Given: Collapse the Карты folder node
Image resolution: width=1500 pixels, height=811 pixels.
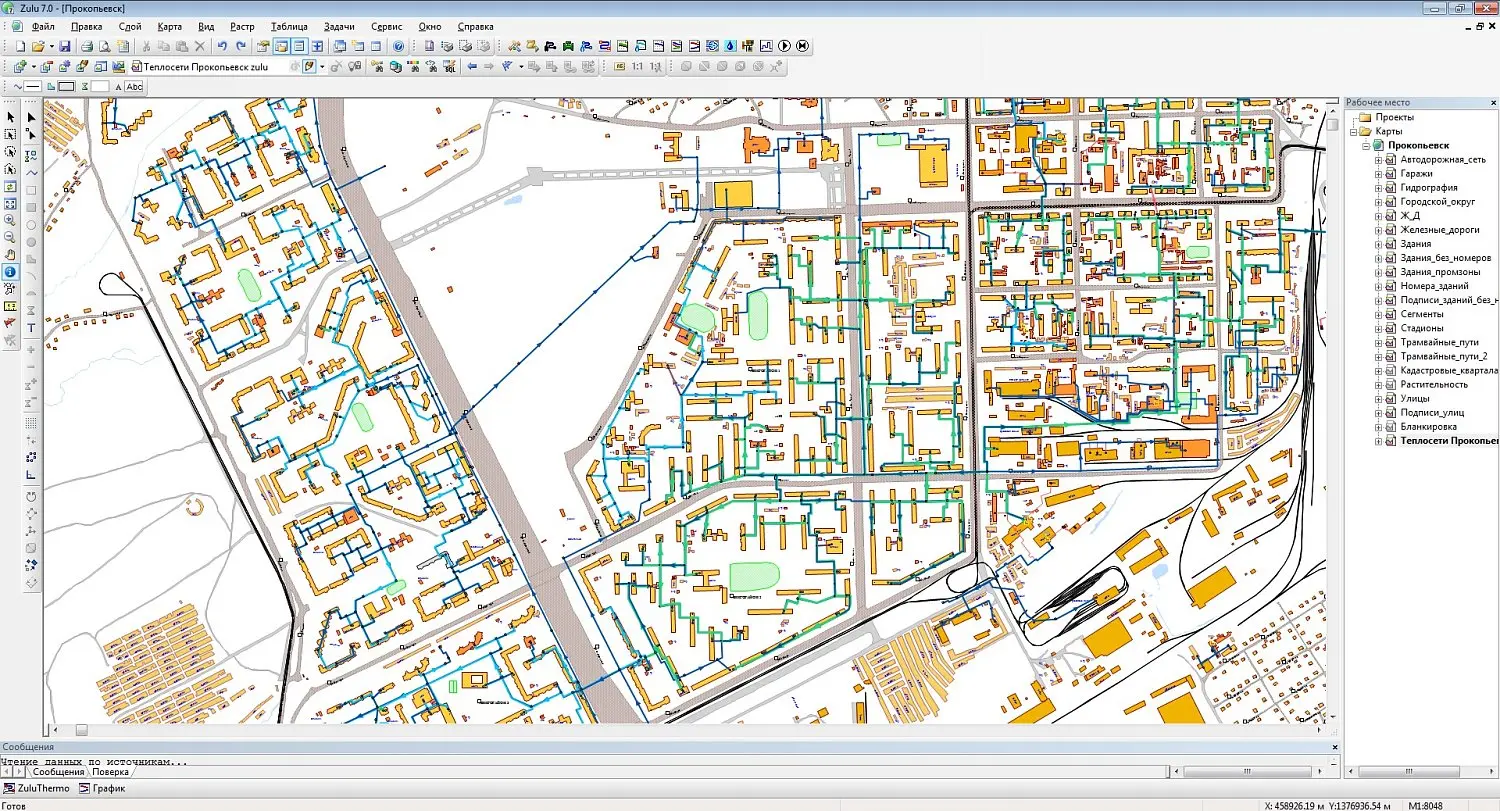Looking at the screenshot, I should point(1354,131).
